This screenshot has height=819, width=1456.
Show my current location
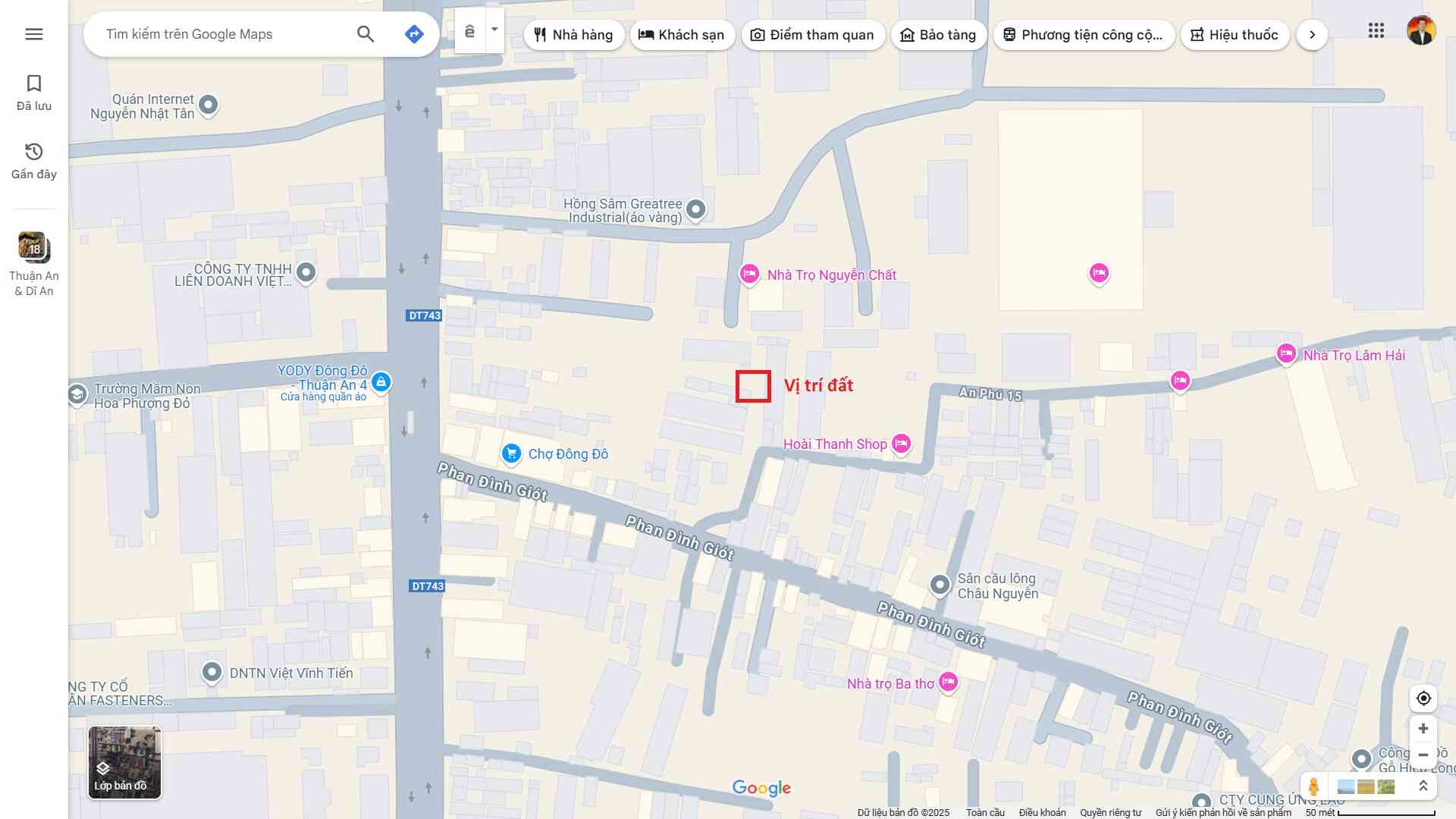[x=1423, y=698]
